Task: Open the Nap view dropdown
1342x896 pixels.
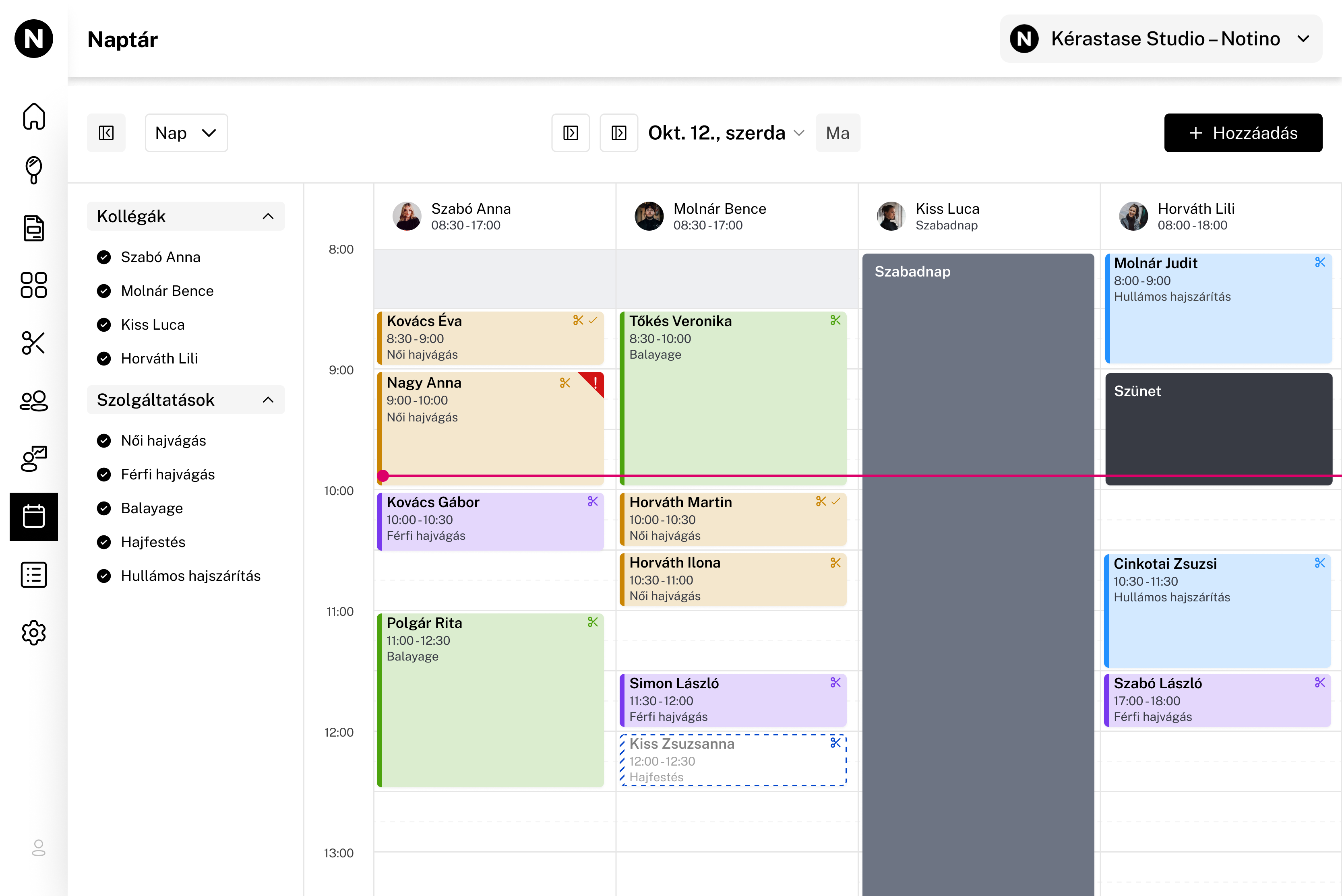Action: click(x=186, y=132)
